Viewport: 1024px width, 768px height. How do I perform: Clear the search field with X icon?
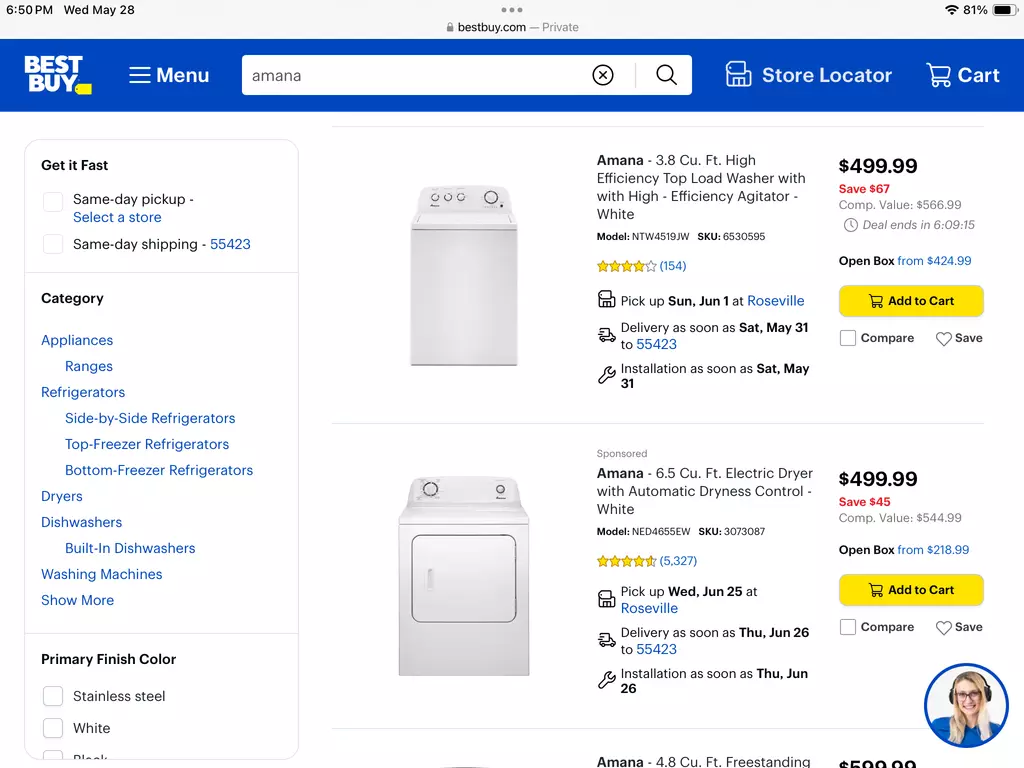pos(603,75)
